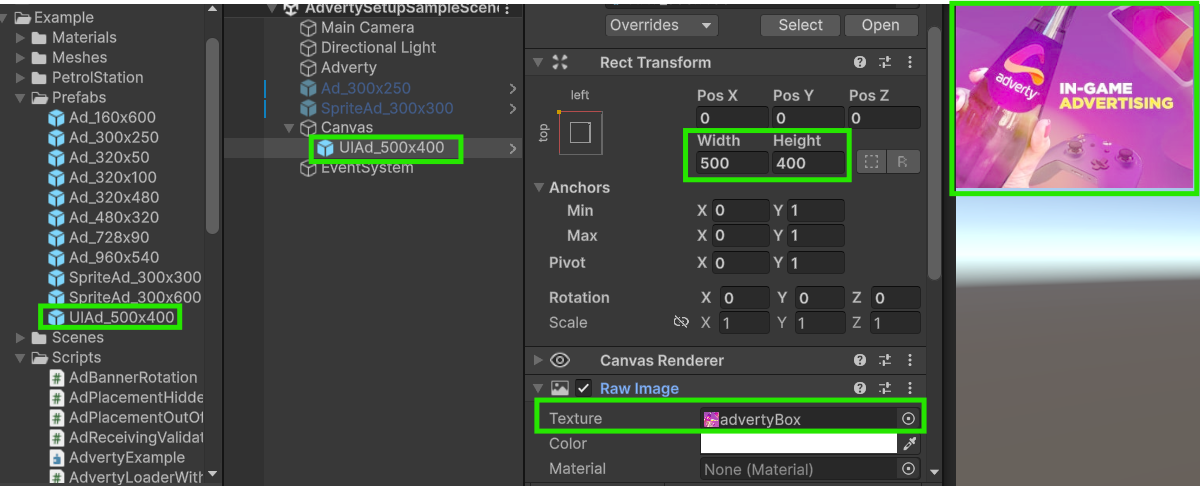1200x486 pixels.
Task: Expand the Canvas Renderer component
Action: pos(538,360)
